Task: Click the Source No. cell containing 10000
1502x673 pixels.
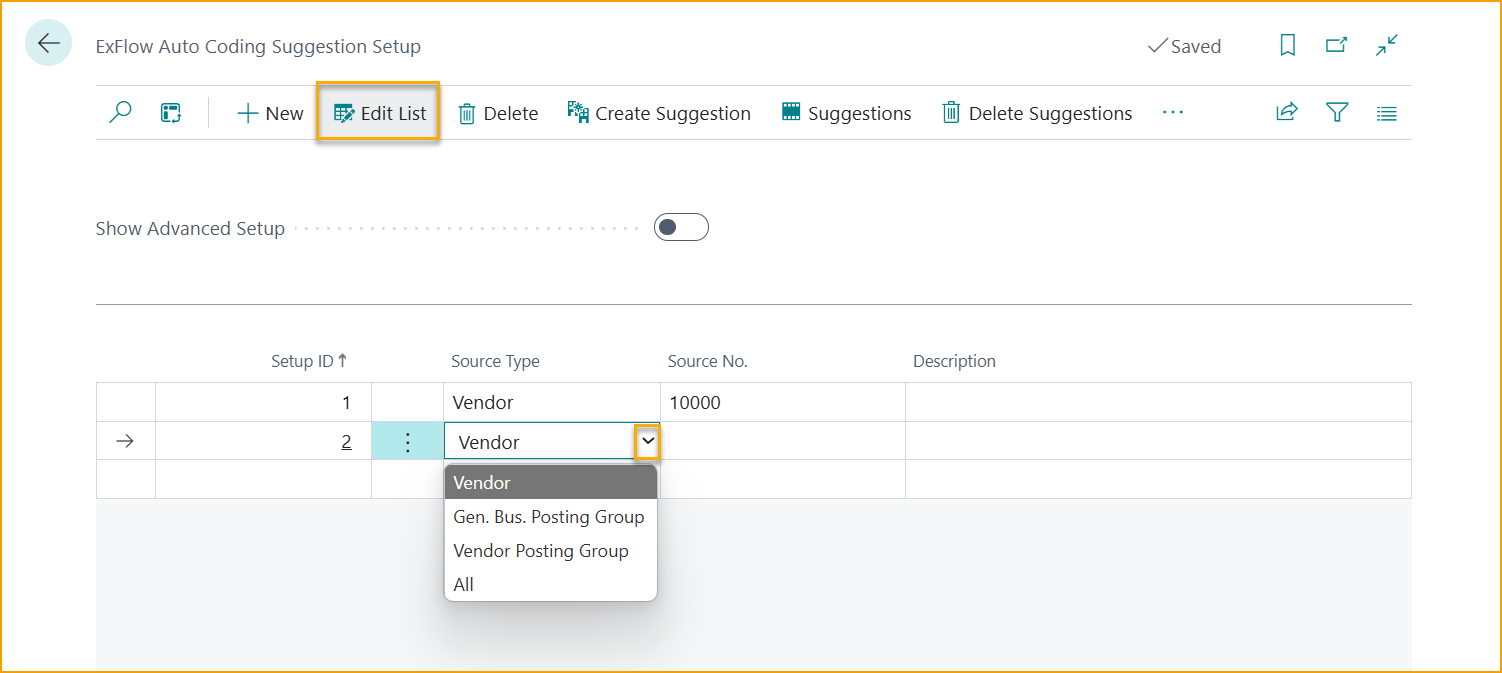Action: click(x=781, y=403)
